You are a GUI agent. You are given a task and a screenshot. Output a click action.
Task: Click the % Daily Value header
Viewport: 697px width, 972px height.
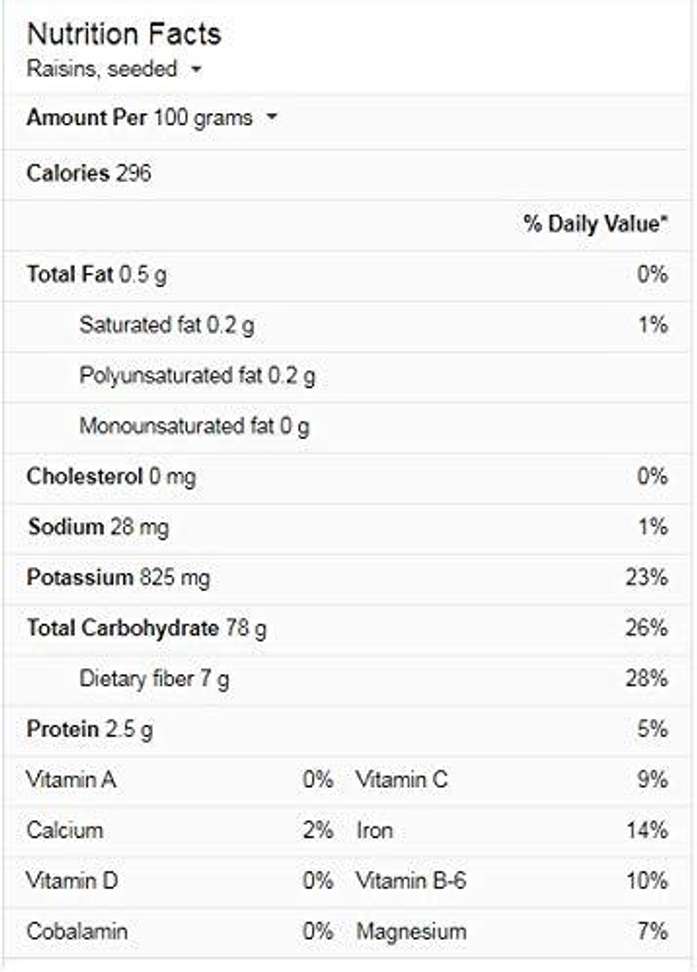pyautogui.click(x=595, y=224)
